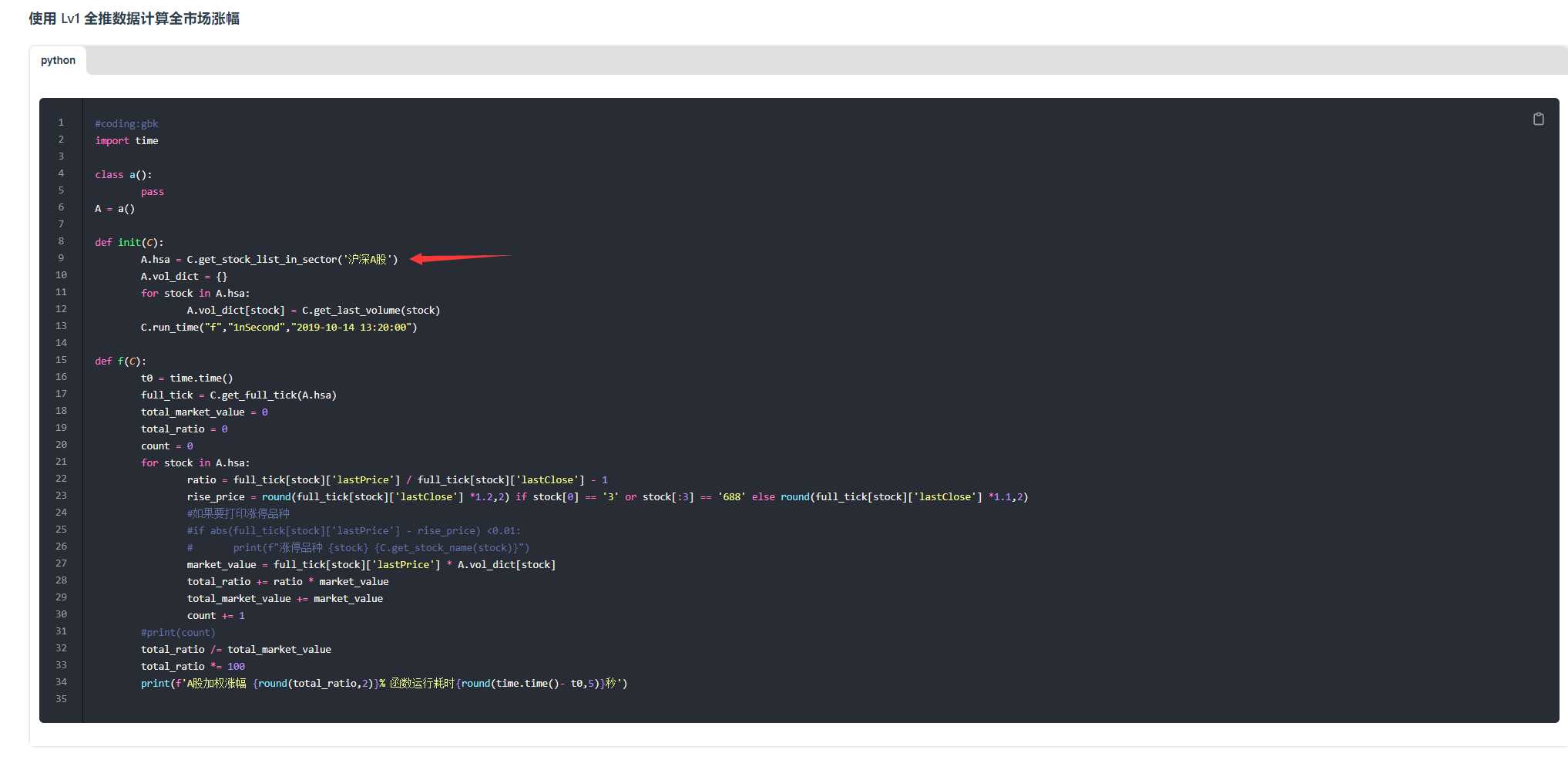Viewport: 1568px width, 760px height.
Task: Click the 'count += 1' line
Action: [x=216, y=615]
